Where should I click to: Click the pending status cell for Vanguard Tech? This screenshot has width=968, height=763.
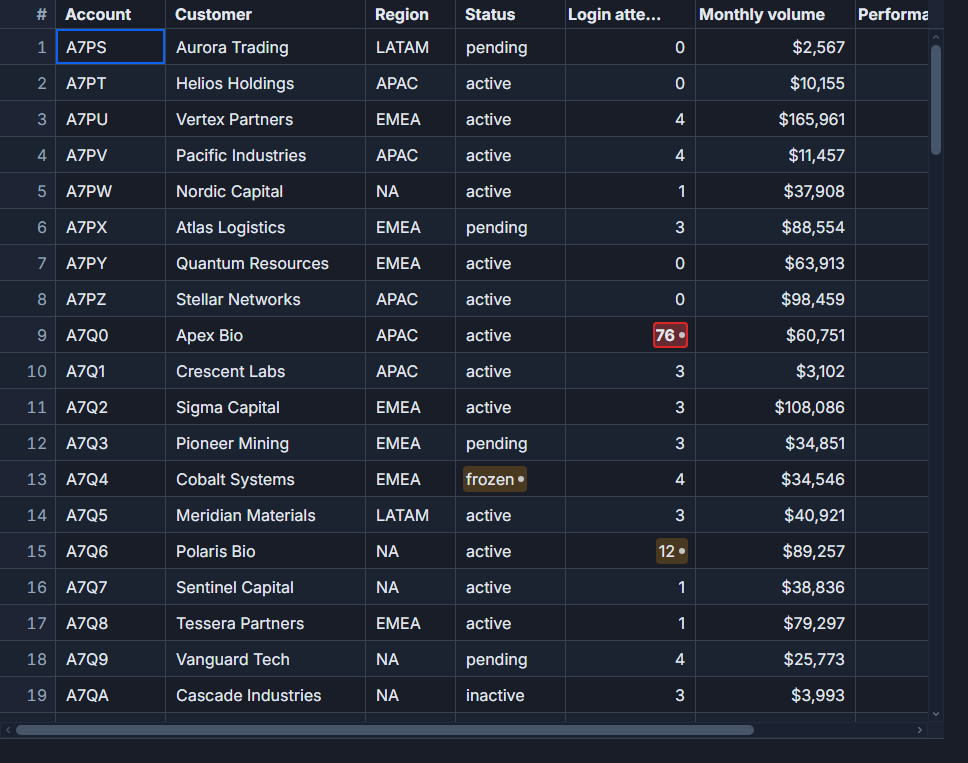coord(511,659)
